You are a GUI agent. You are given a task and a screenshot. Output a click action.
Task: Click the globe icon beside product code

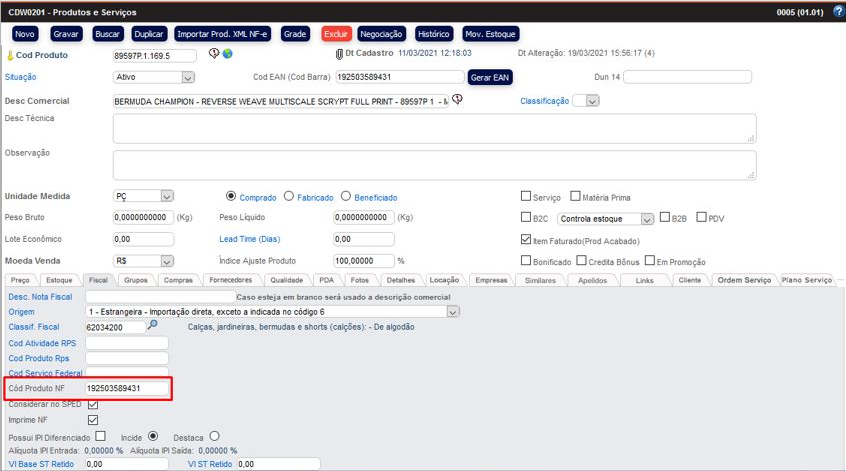pos(227,54)
